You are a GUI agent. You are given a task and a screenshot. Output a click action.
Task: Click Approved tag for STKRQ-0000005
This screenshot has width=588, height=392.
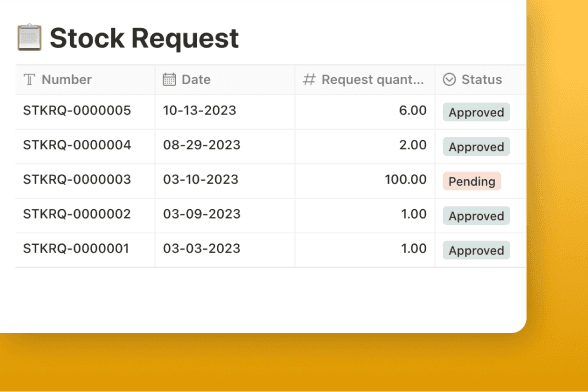(476, 112)
